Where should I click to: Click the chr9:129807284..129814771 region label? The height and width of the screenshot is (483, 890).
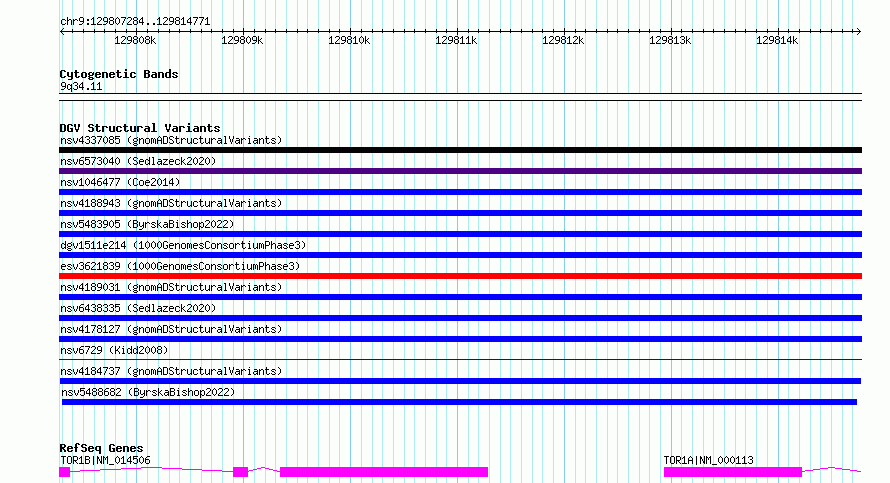135,21
